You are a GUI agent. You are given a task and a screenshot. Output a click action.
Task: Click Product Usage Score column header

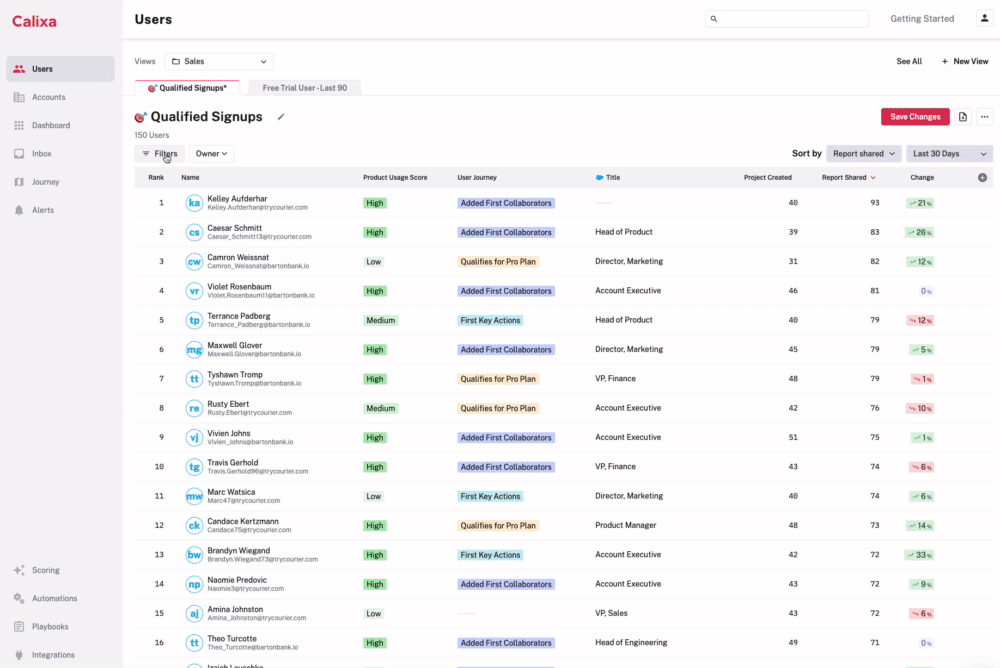pyautogui.click(x=395, y=177)
